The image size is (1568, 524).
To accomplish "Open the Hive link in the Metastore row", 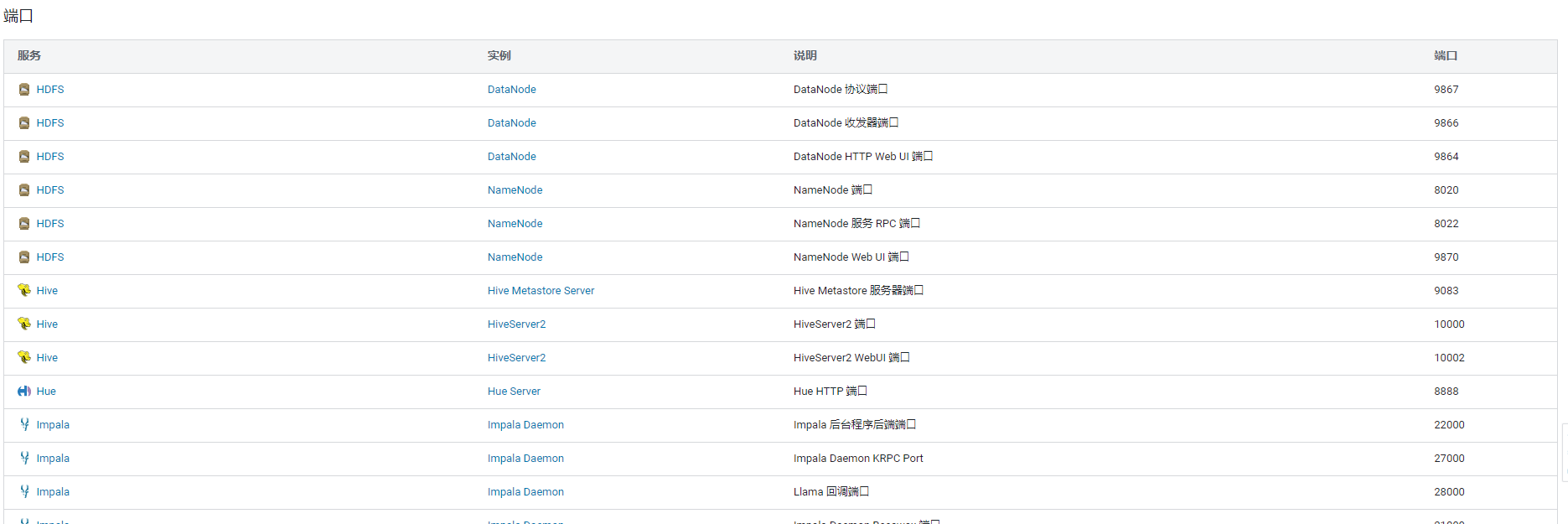I will coord(47,291).
